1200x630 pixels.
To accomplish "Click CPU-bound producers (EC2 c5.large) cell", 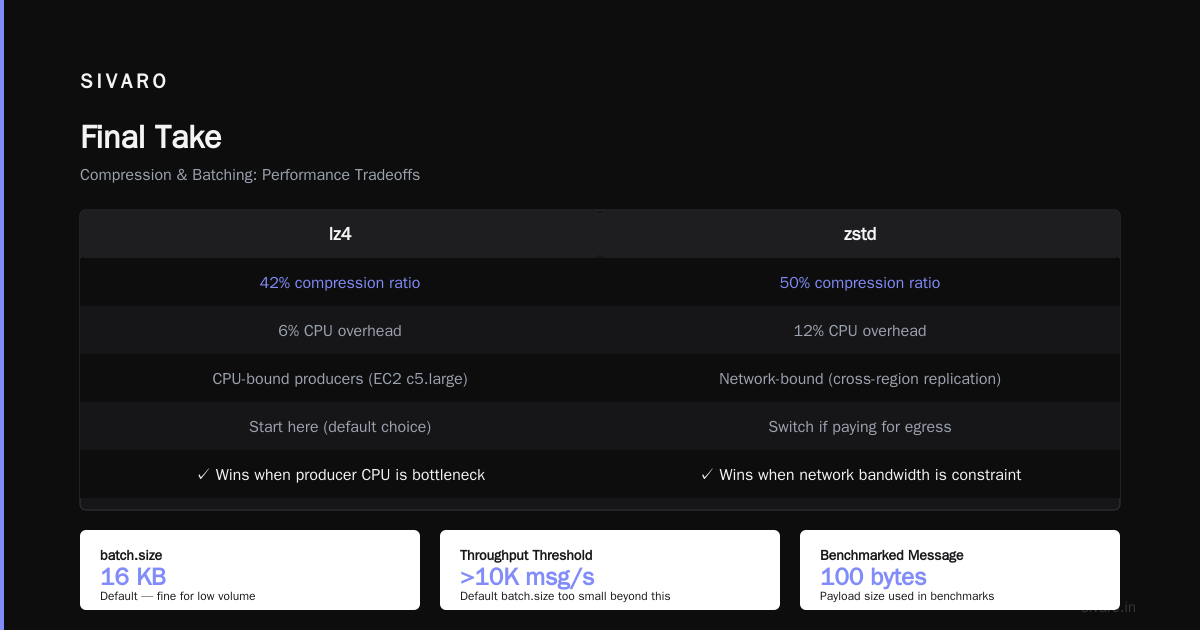I will [340, 379].
